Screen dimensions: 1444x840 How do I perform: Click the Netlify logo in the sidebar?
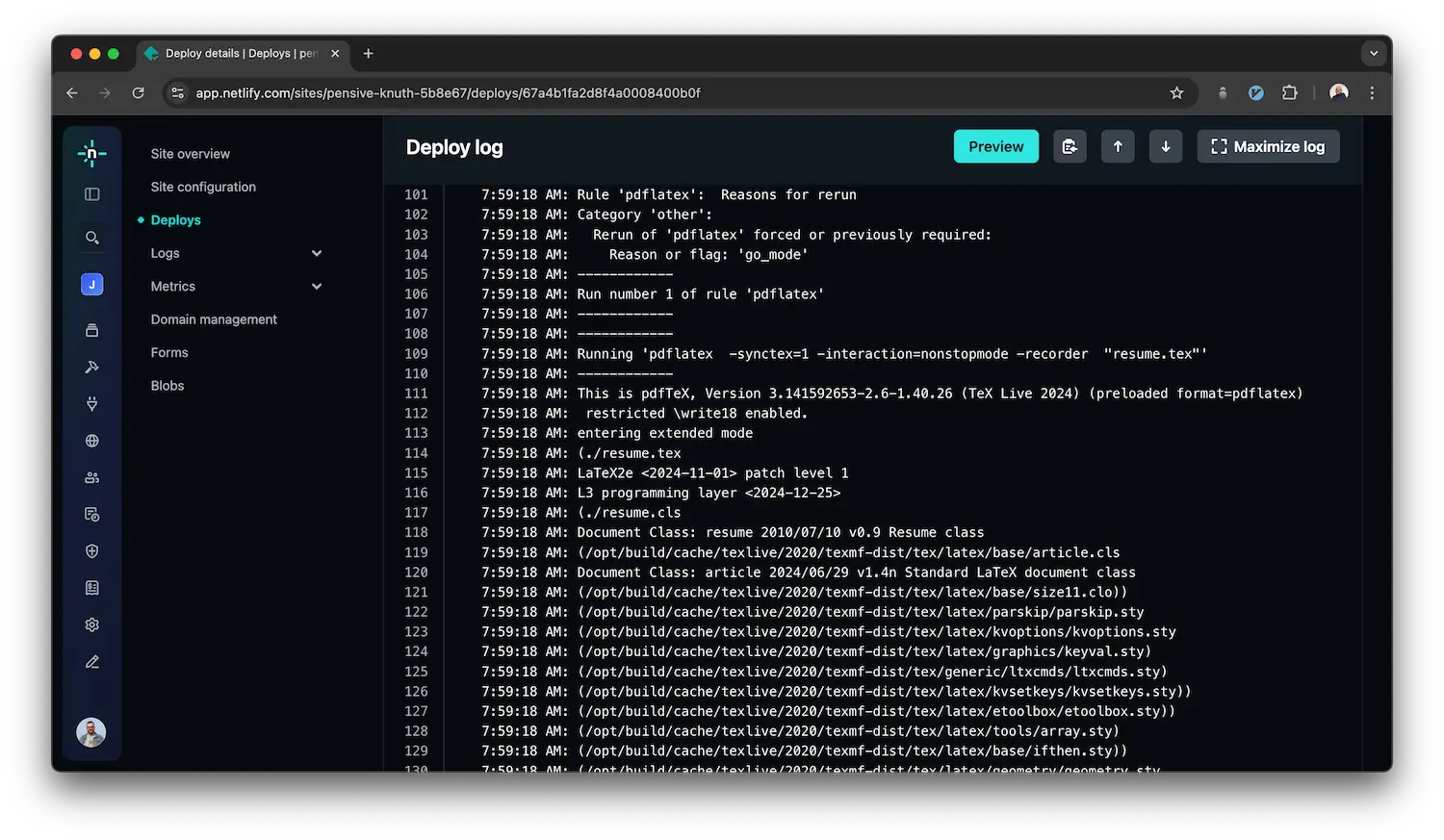(x=91, y=154)
